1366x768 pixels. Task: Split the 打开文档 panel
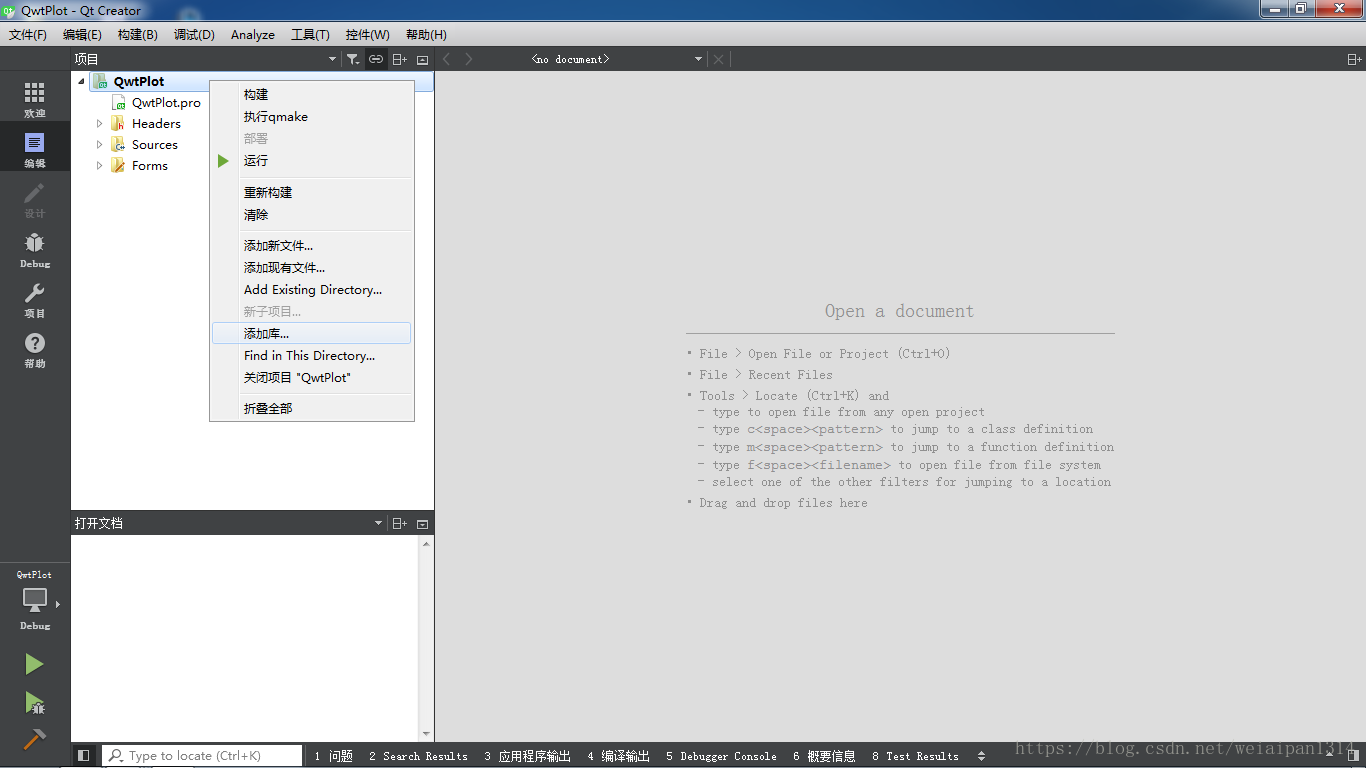click(x=399, y=523)
